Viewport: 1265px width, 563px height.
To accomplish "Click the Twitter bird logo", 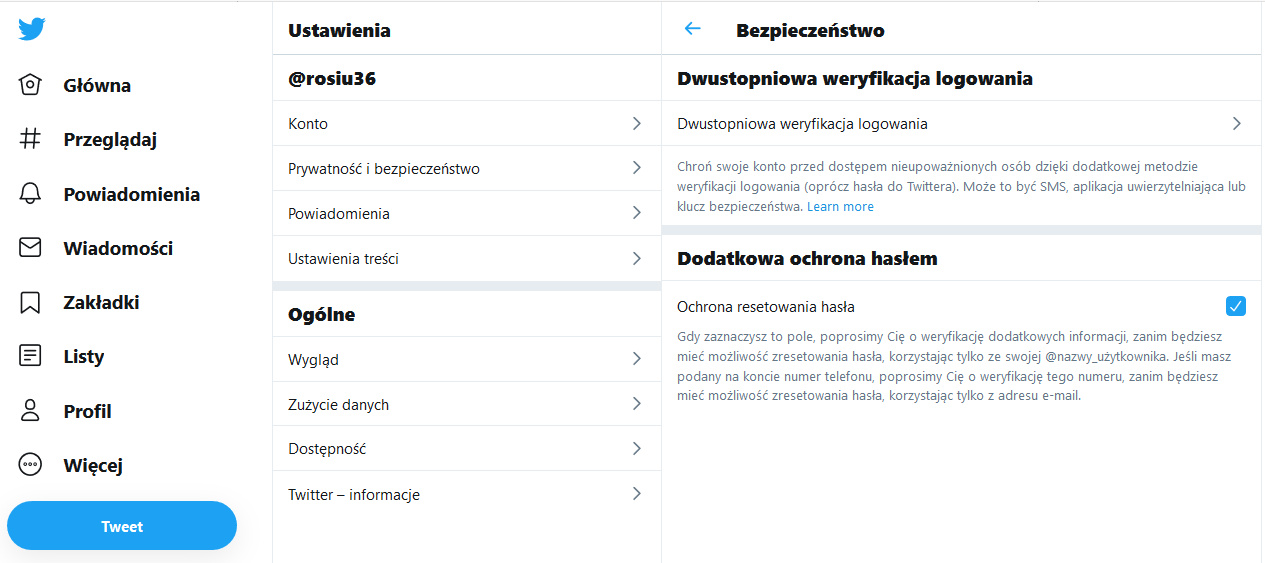I will (32, 29).
